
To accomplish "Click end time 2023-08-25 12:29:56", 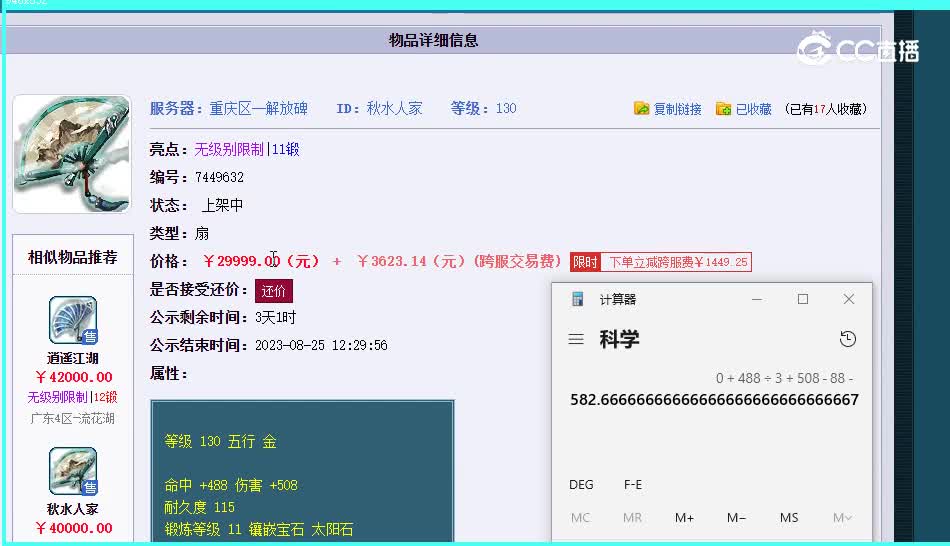I will (x=321, y=345).
